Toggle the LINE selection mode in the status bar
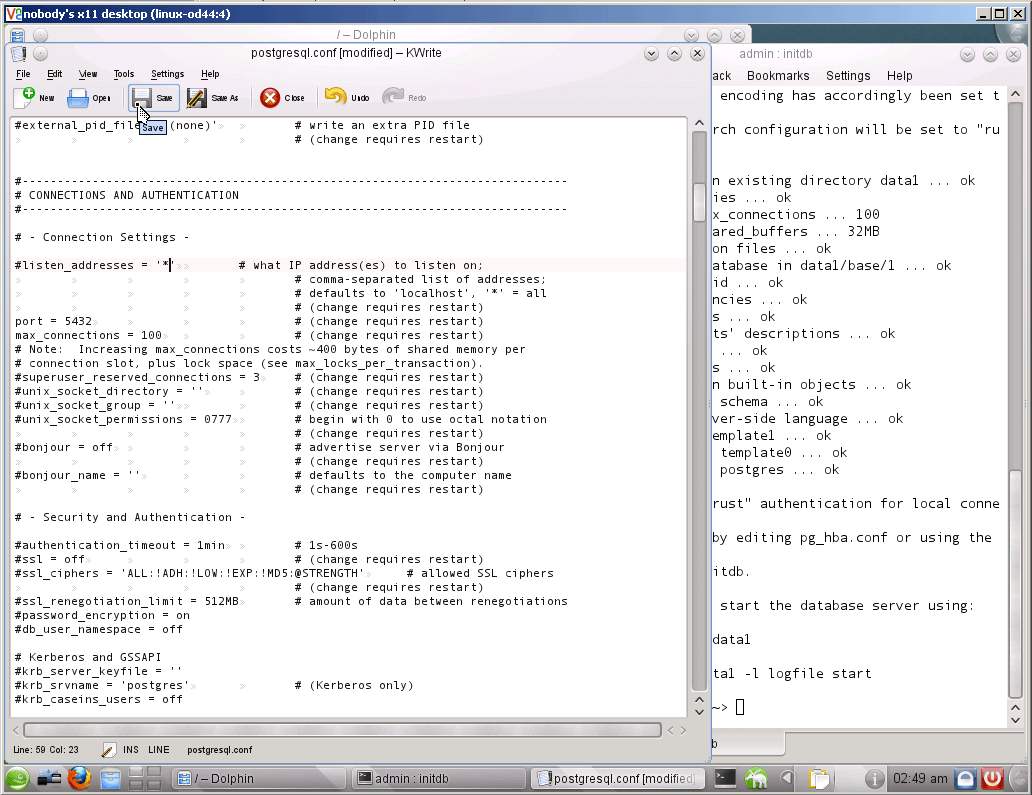Screen dimensions: 1032x795 pyautogui.click(x=159, y=750)
